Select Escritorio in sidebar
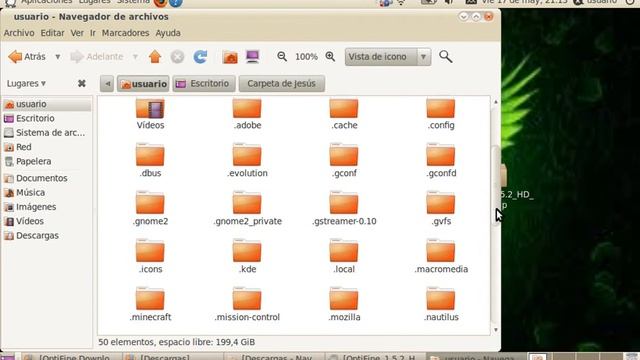This screenshot has height=360, width=640. (x=47, y=118)
